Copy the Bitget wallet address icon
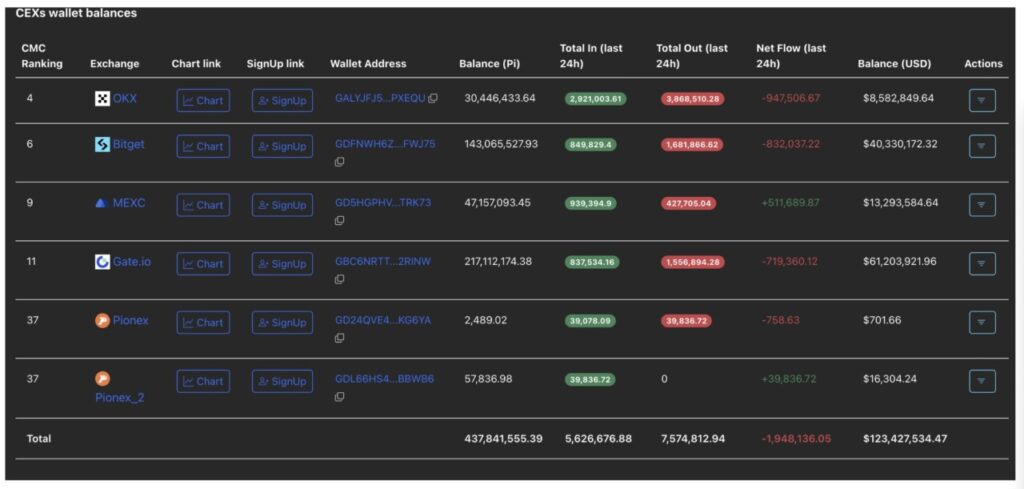1024x489 pixels. 339,162
